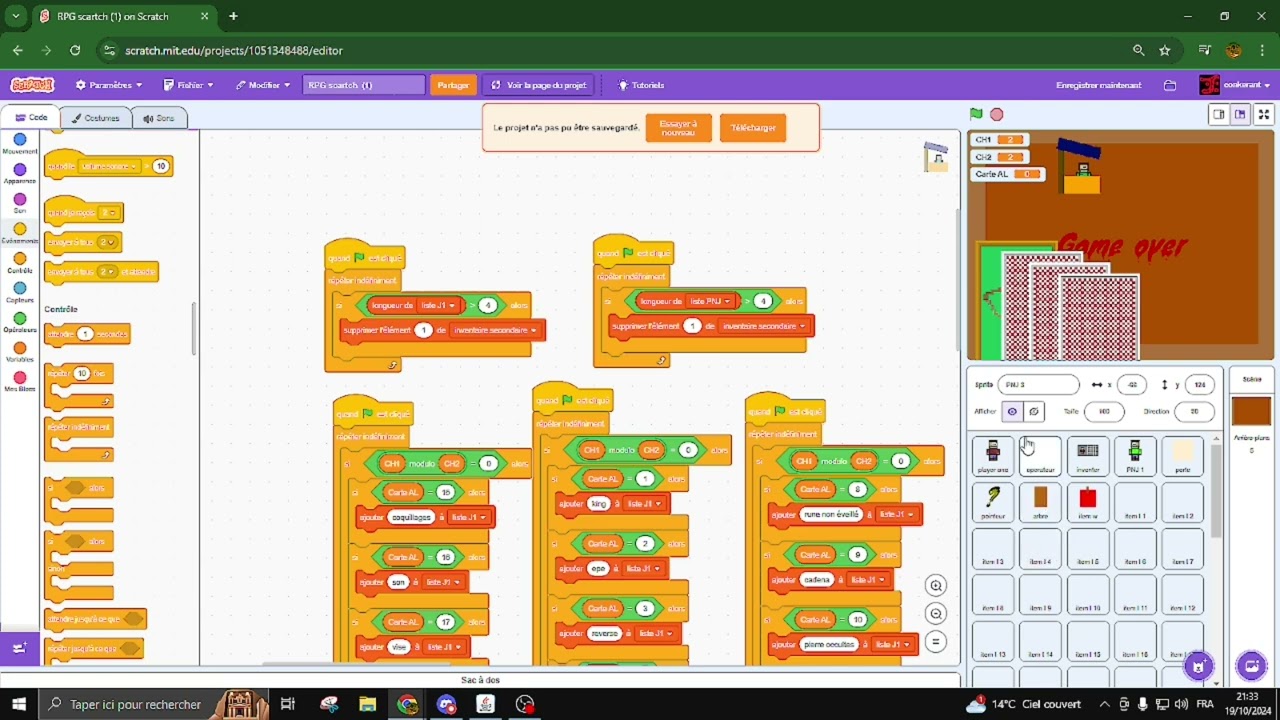Select the PNJ 1 sprite
This screenshot has width=1280, height=720.
pos(1135,456)
